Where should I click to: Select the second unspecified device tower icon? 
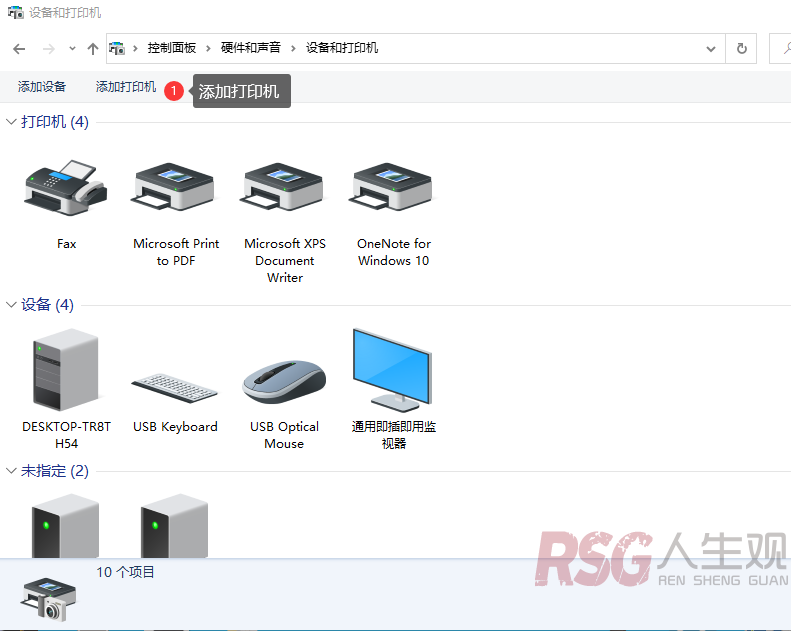point(175,526)
